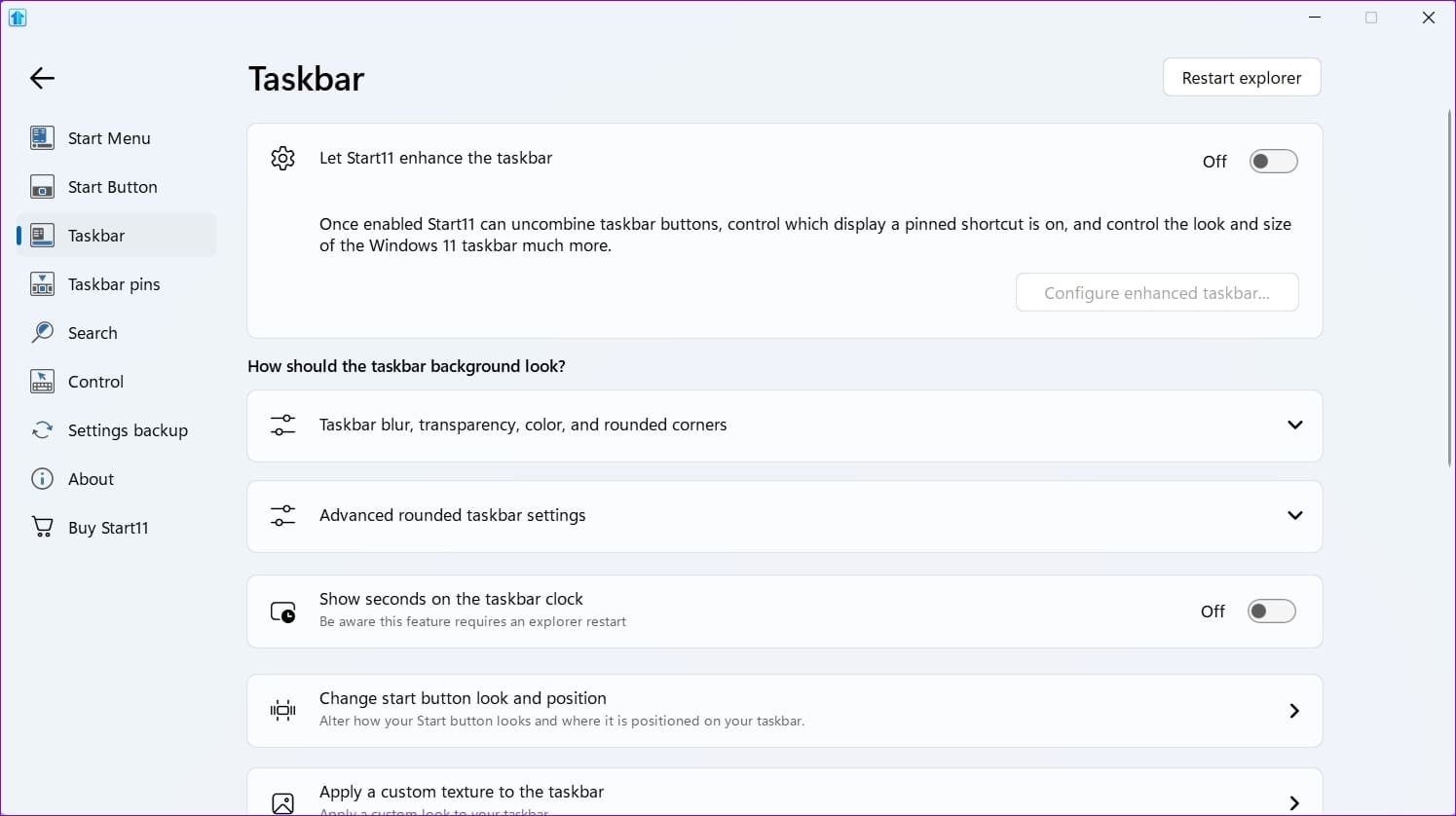This screenshot has width=1456, height=816.
Task: Turn on Show seconds on taskbar clock
Action: point(1271,612)
